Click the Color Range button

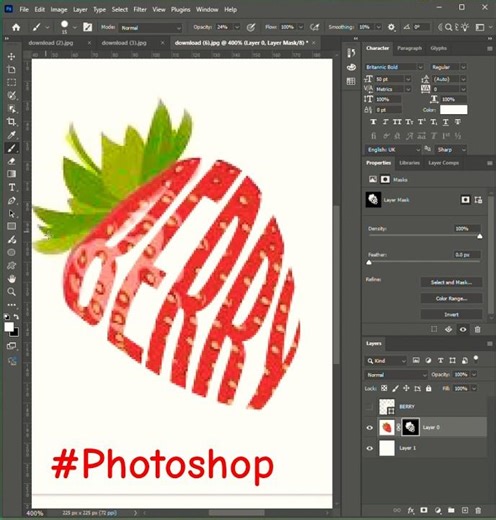click(x=451, y=298)
